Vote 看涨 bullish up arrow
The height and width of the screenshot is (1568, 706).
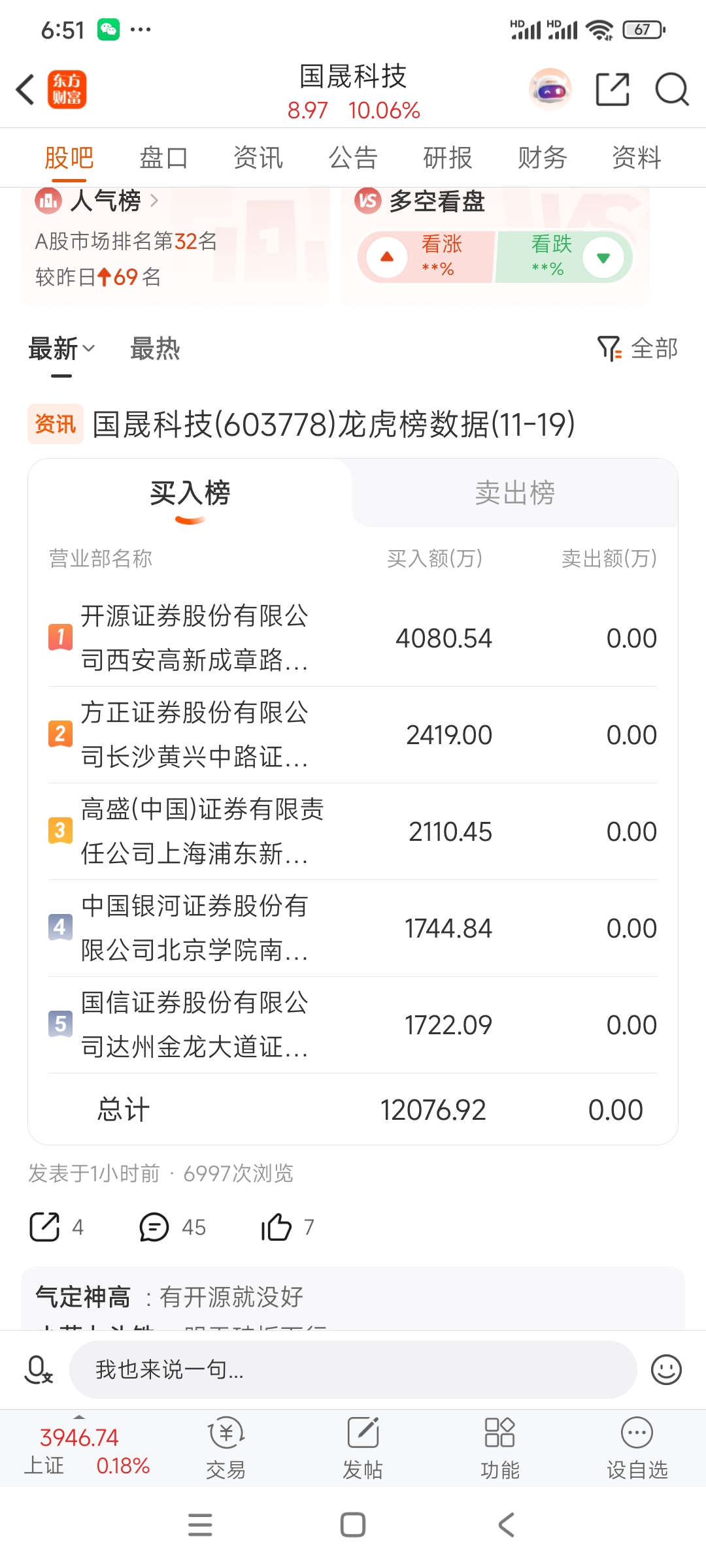pos(387,257)
